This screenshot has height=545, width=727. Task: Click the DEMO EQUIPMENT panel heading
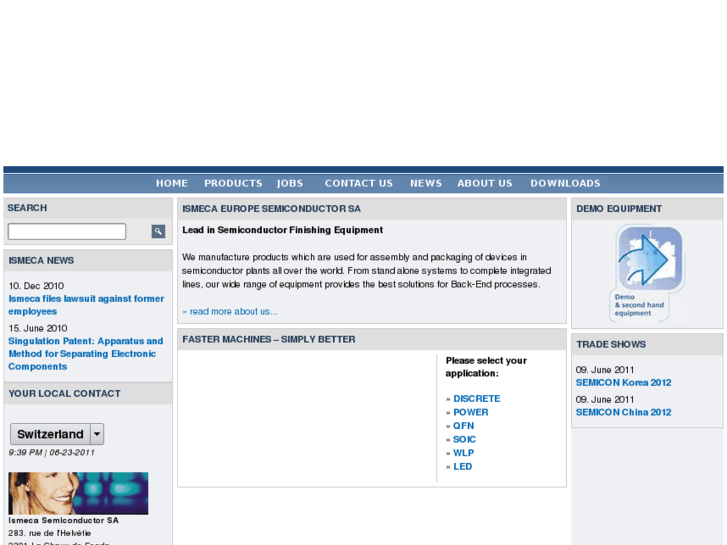coord(619,209)
